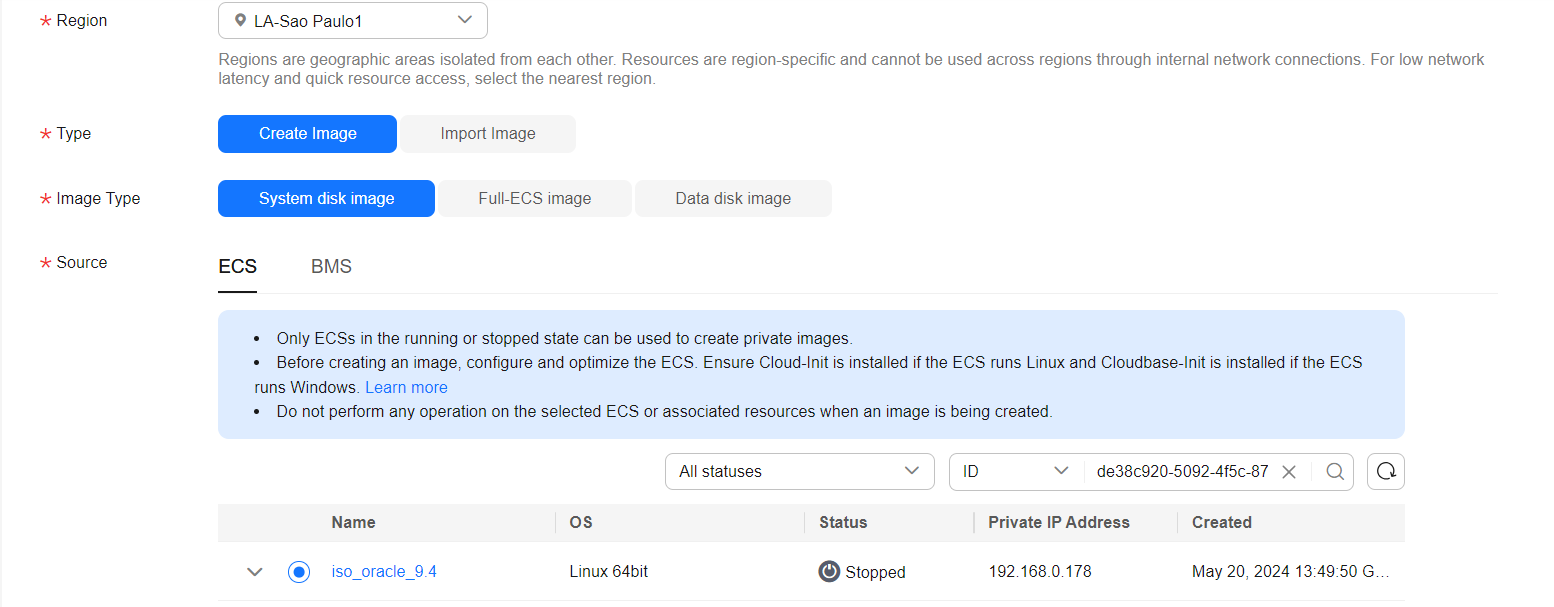Refresh the ECS list
Screen dimensions: 1554x607
(1385, 472)
